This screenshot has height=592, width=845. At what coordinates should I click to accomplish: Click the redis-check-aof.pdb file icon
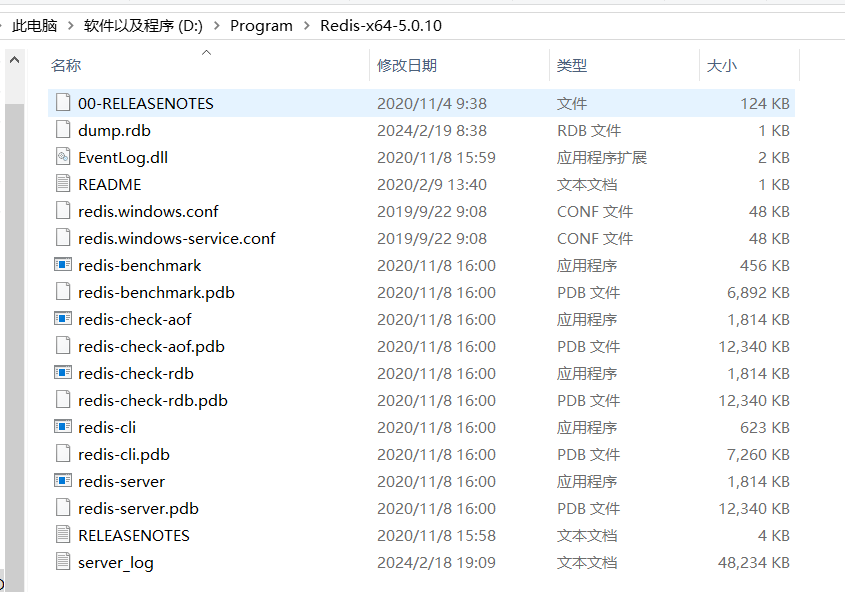(x=63, y=345)
